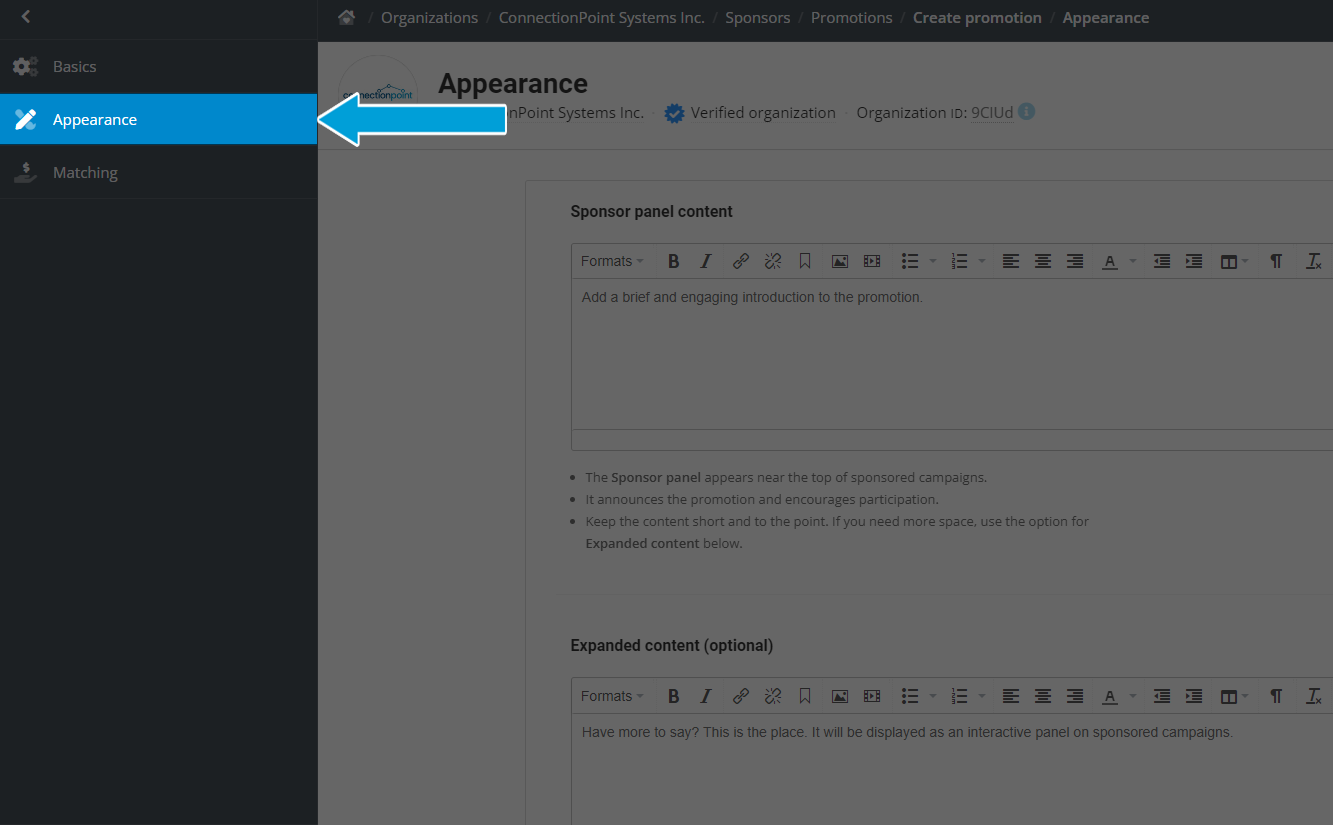Insert link in Expanded content editor
Screen dimensions: 1333x825
coord(741,696)
